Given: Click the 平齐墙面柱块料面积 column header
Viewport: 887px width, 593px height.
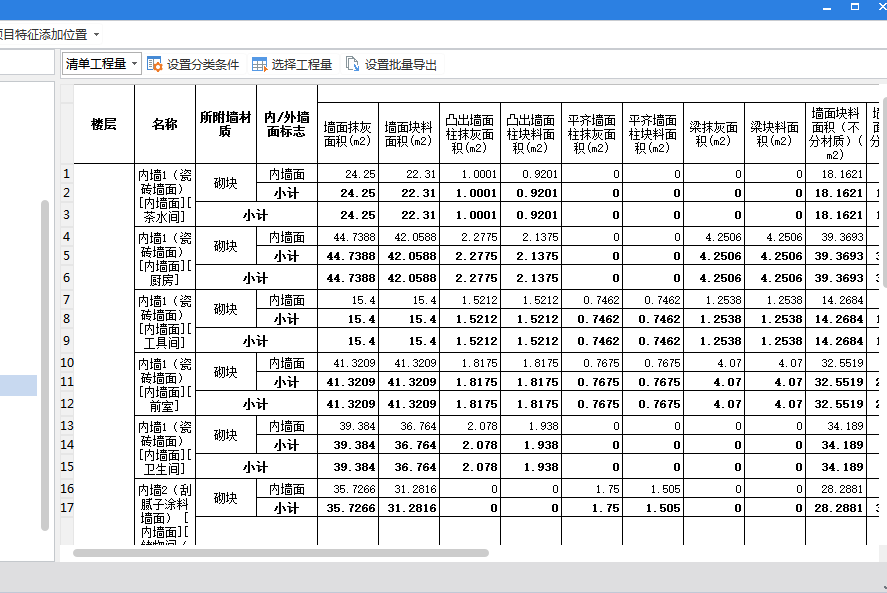Looking at the screenshot, I should (x=653, y=134).
